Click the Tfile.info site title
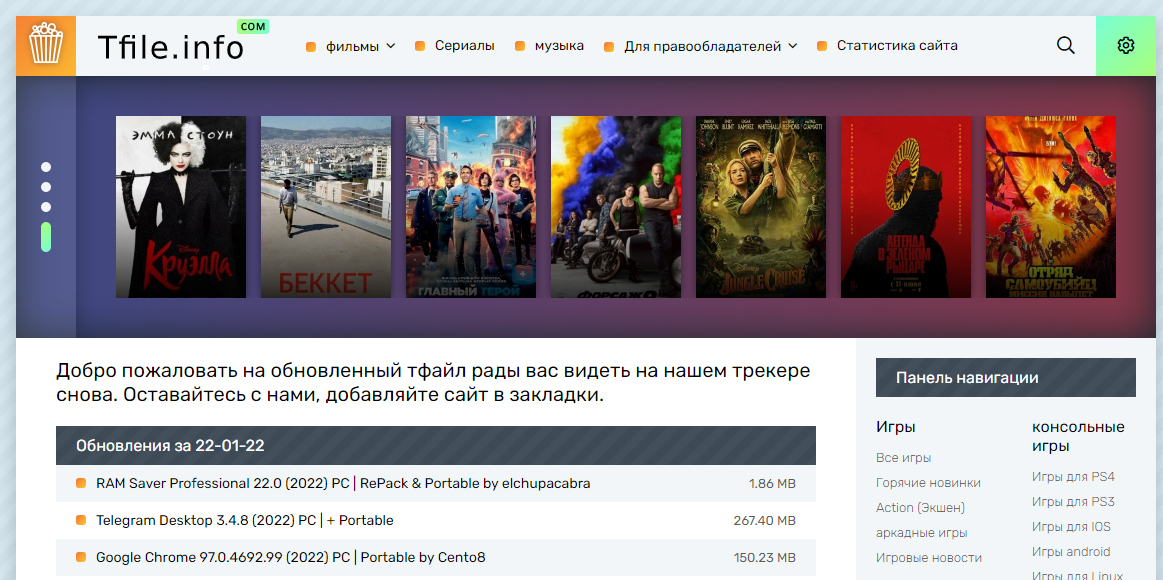 click(171, 48)
